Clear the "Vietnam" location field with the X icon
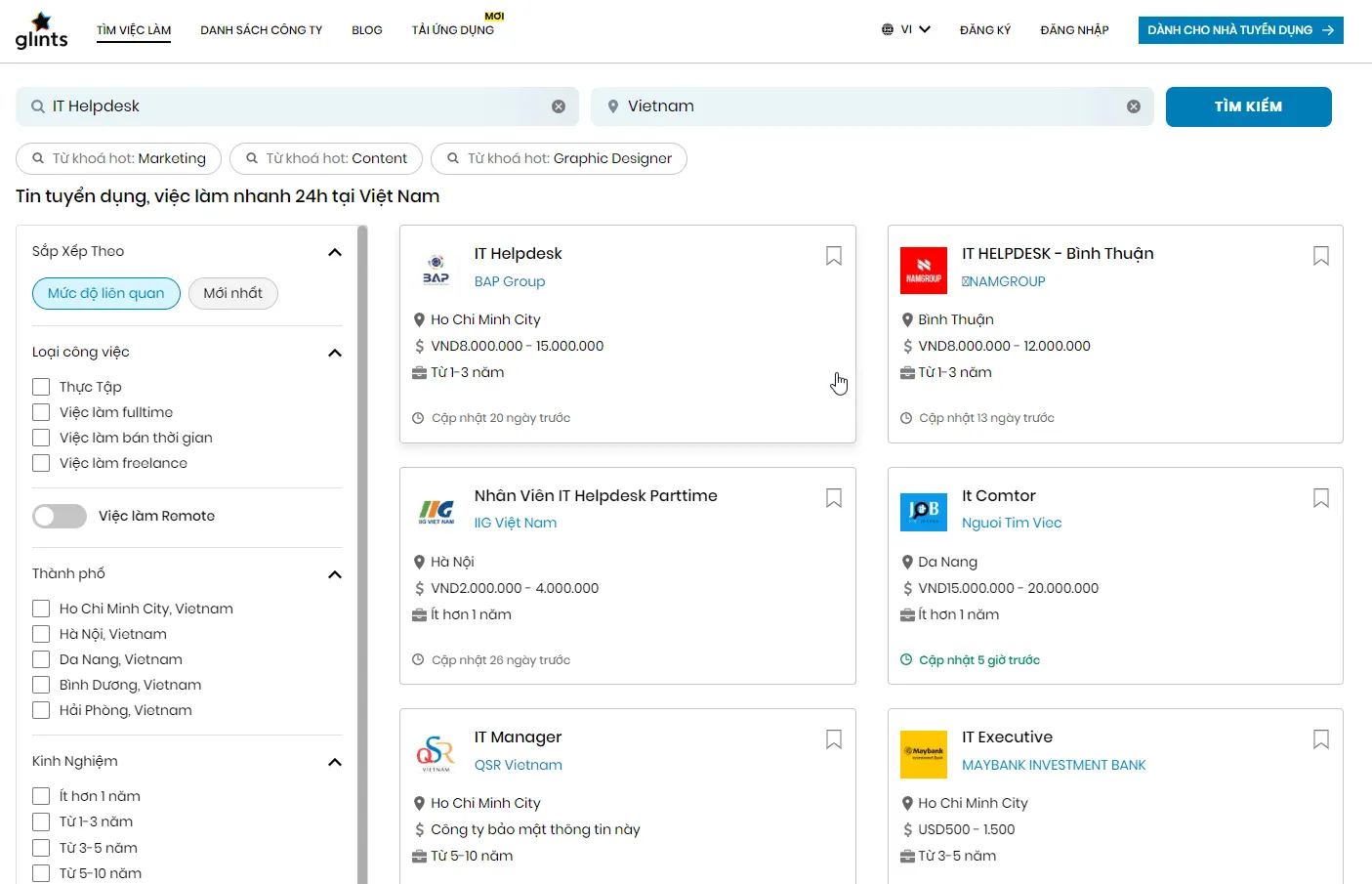Image resolution: width=1372 pixels, height=884 pixels. pyautogui.click(x=1133, y=105)
